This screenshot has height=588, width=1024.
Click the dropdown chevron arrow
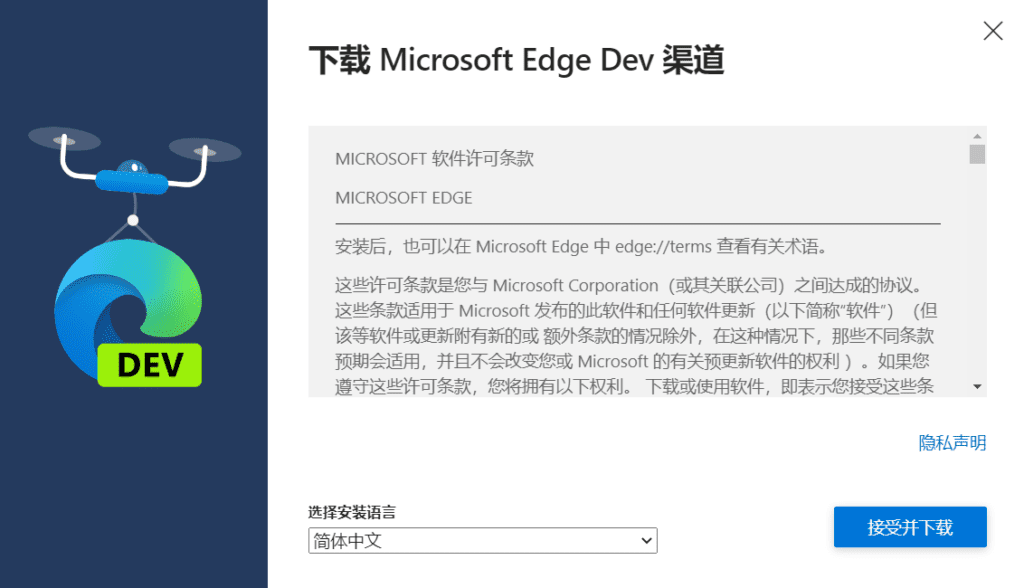pyautogui.click(x=646, y=540)
